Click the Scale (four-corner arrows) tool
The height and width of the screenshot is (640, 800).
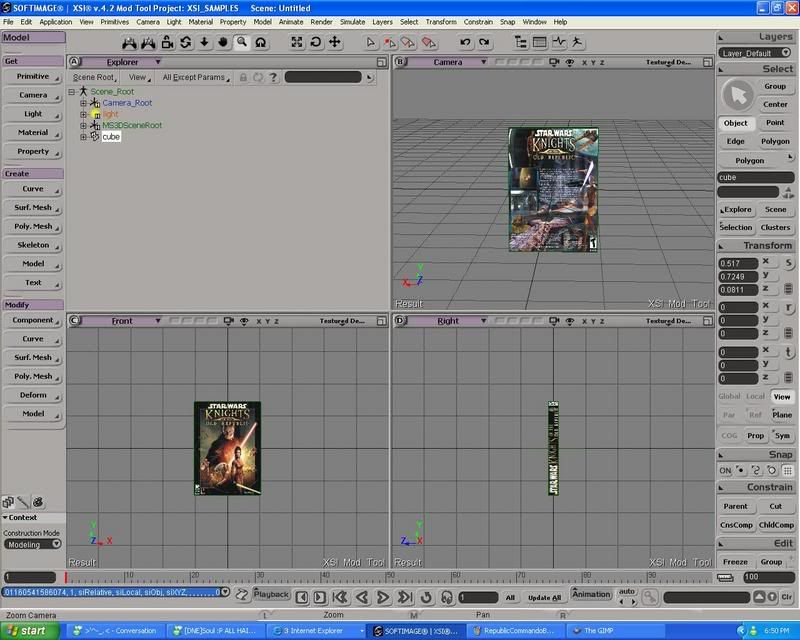[296, 42]
